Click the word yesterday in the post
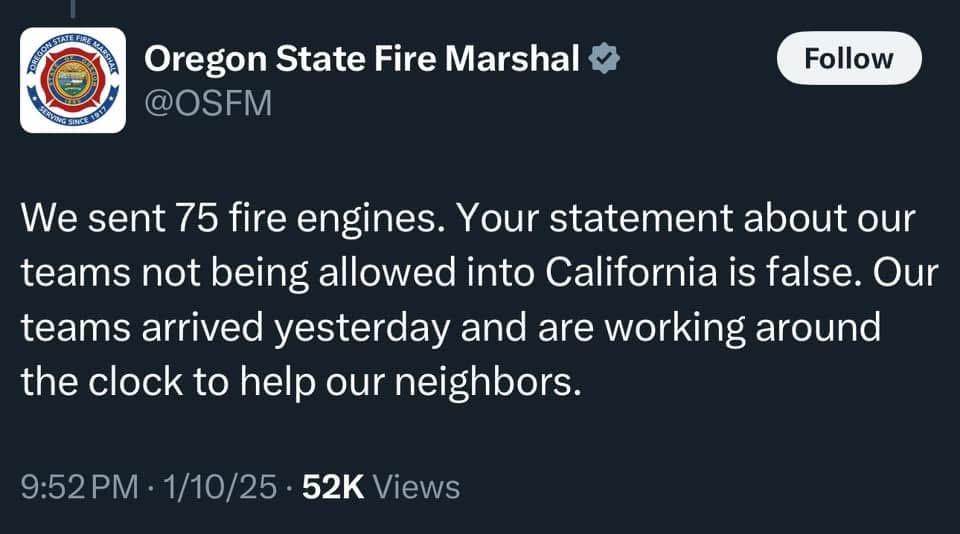Screen dimensions: 960x534 point(362,328)
